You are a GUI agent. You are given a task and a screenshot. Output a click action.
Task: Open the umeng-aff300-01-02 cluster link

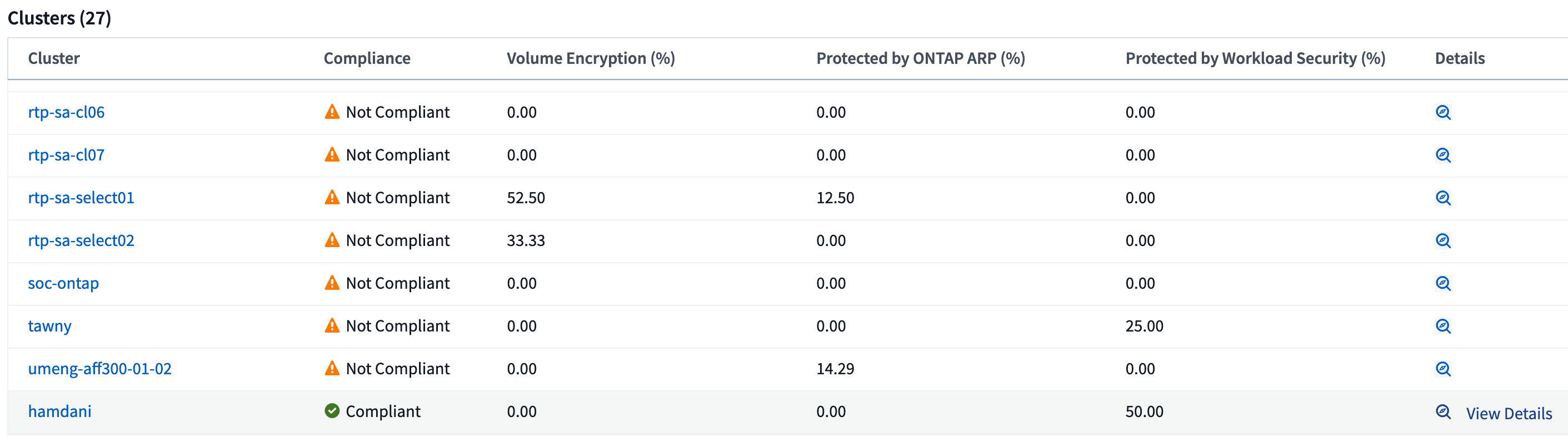[100, 369]
